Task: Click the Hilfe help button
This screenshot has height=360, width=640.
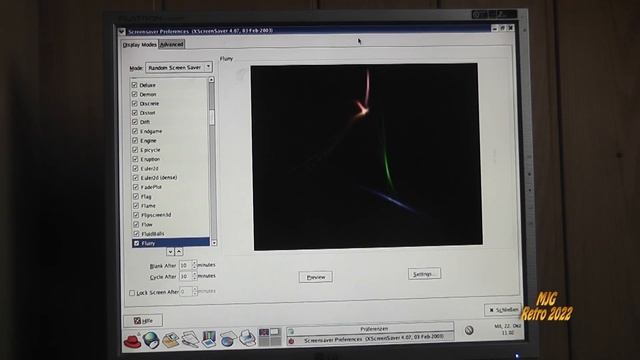Action: coord(143,321)
